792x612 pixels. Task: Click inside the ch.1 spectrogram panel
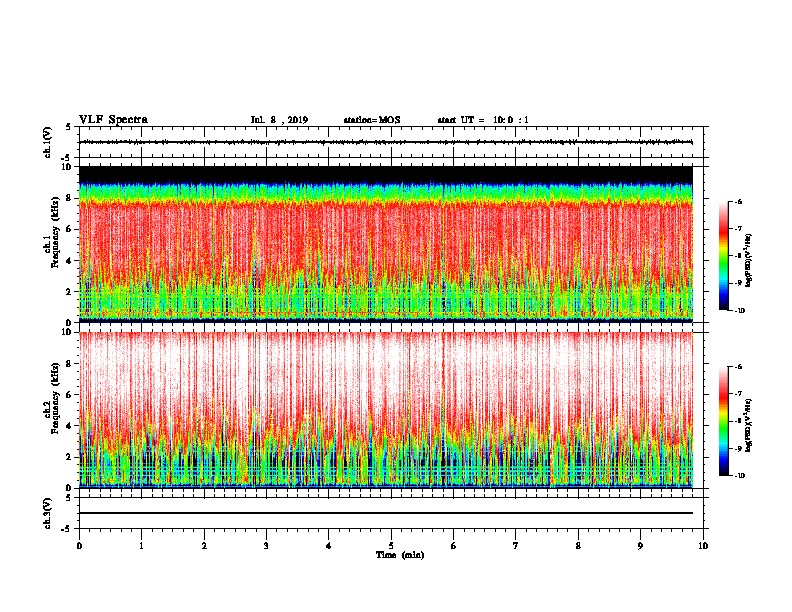[x=386, y=244]
